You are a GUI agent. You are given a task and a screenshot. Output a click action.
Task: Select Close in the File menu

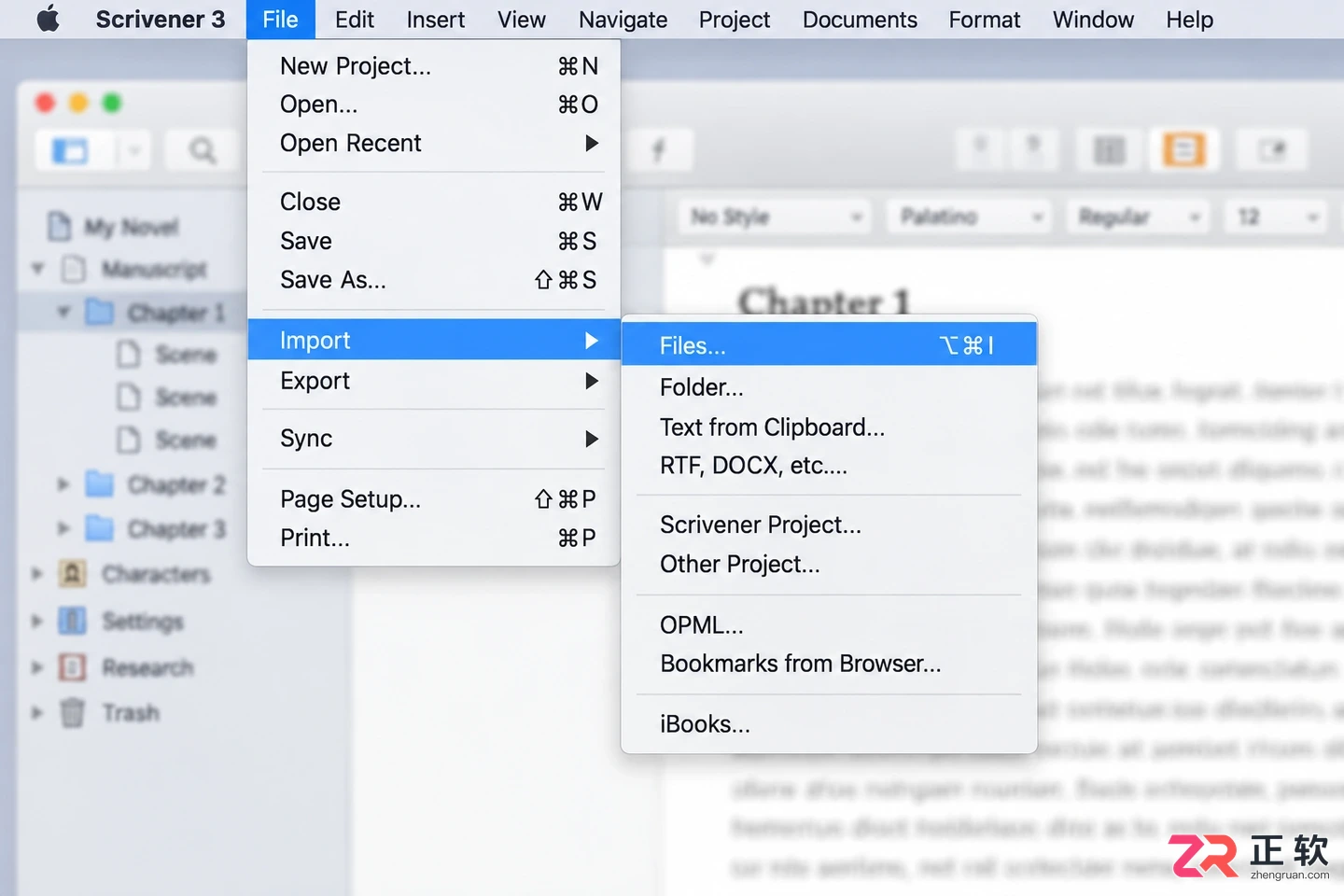click(434, 202)
